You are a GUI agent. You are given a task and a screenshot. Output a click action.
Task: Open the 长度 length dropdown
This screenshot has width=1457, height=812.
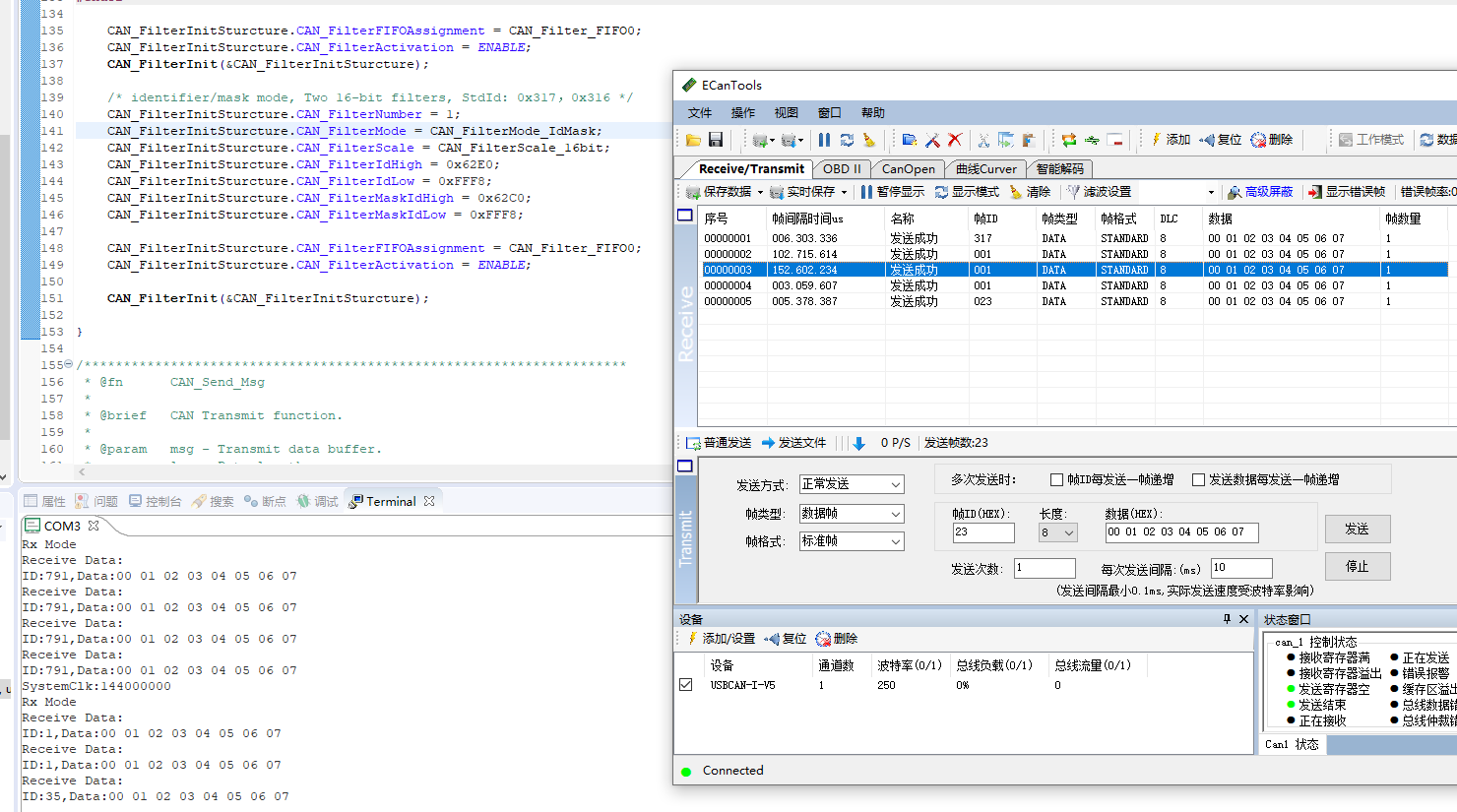(x=1058, y=532)
